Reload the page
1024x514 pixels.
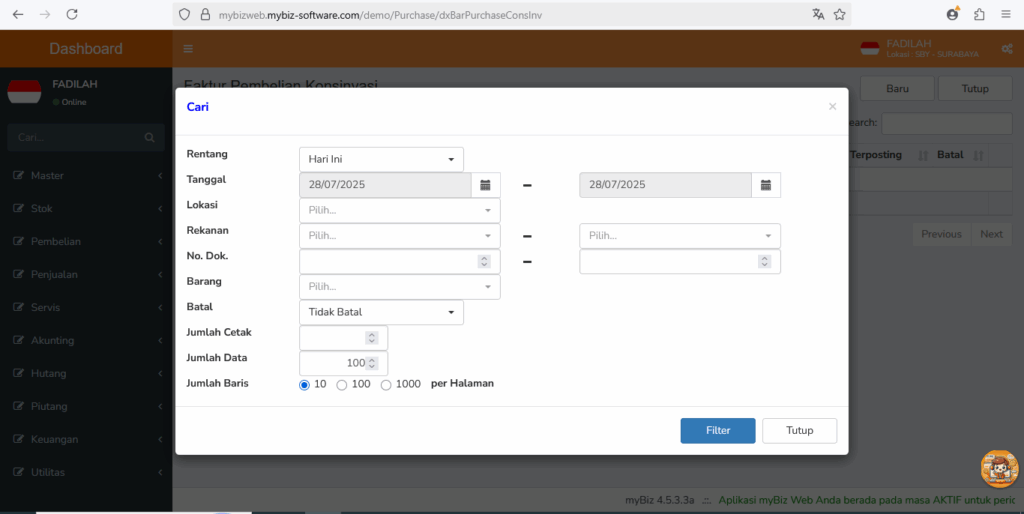coord(72,14)
